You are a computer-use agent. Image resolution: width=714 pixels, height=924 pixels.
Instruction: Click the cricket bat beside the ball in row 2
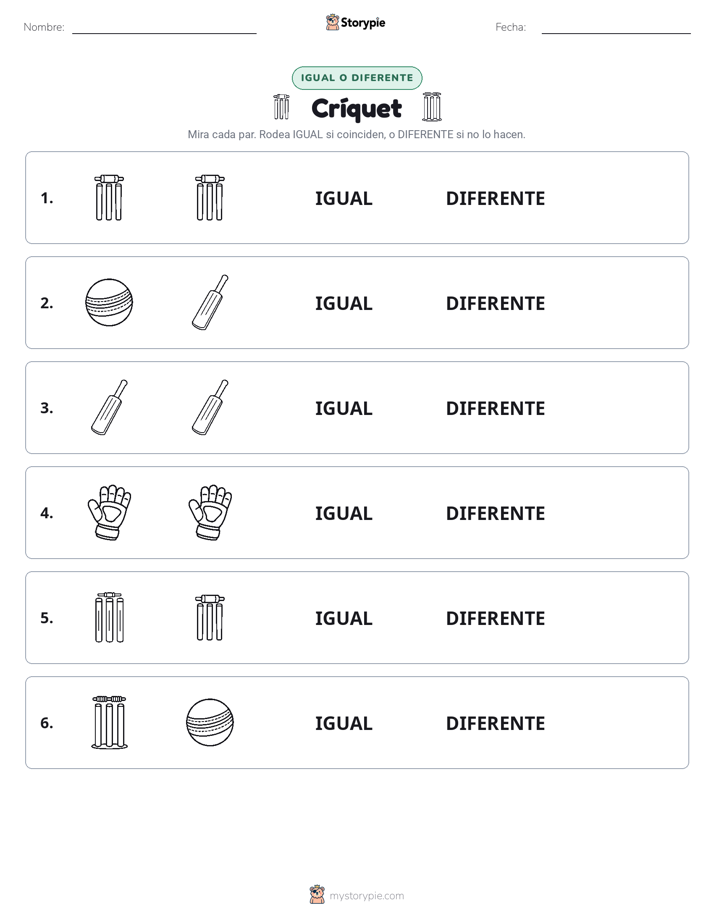(210, 302)
